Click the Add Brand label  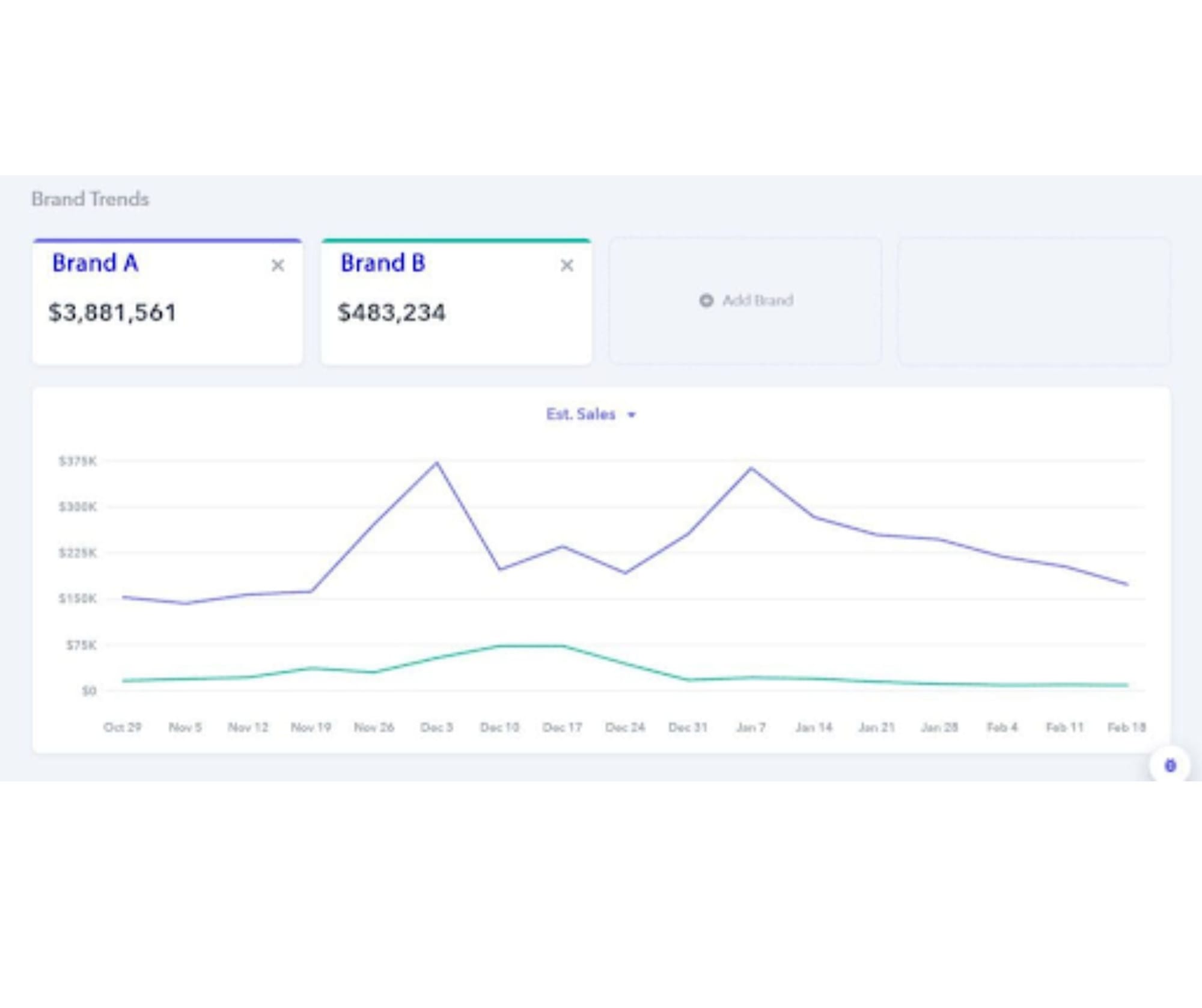point(757,300)
